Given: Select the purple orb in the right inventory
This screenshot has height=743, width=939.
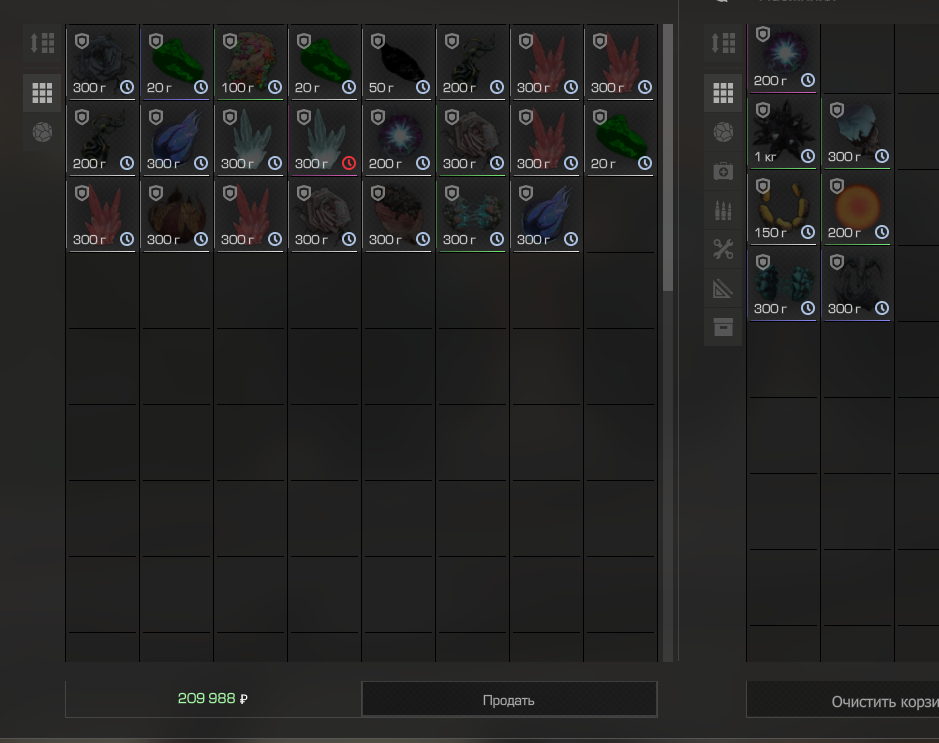Looking at the screenshot, I should 783,59.
